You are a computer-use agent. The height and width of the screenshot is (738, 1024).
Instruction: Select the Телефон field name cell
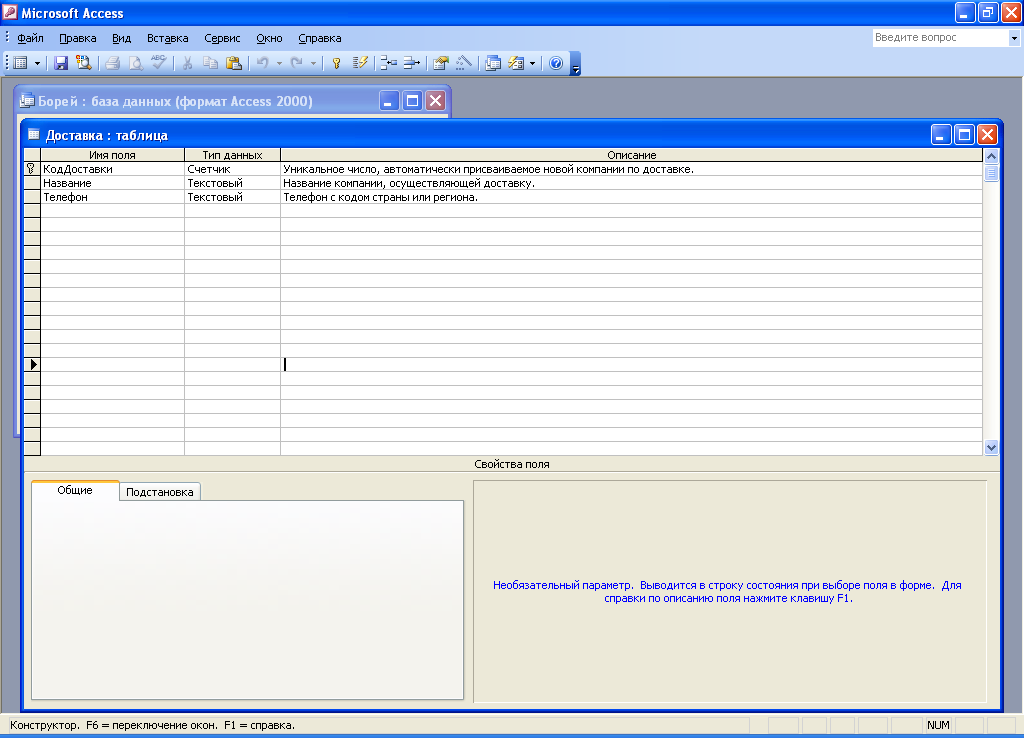click(x=112, y=197)
